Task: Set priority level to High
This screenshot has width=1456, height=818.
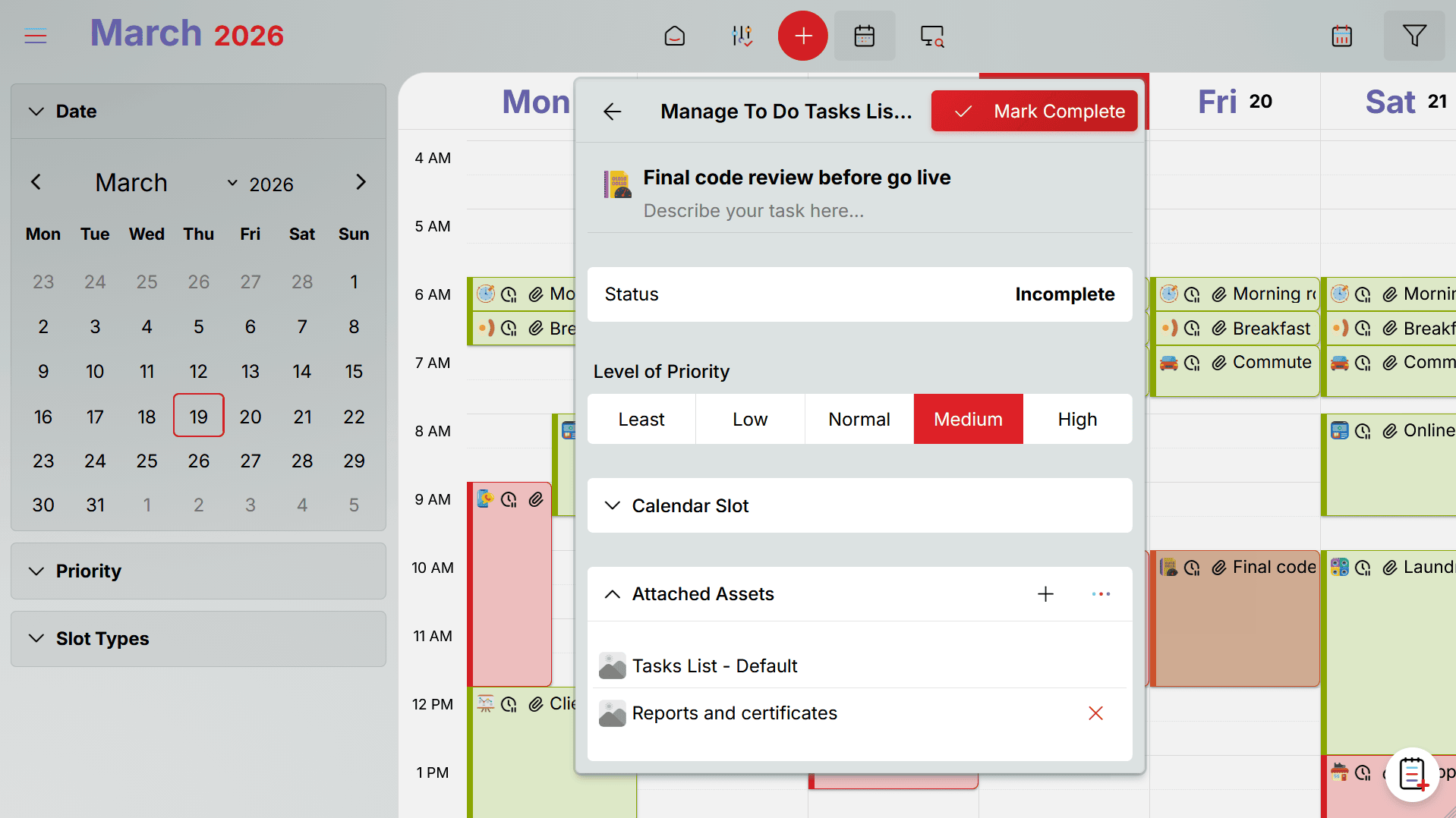Action: [1077, 419]
